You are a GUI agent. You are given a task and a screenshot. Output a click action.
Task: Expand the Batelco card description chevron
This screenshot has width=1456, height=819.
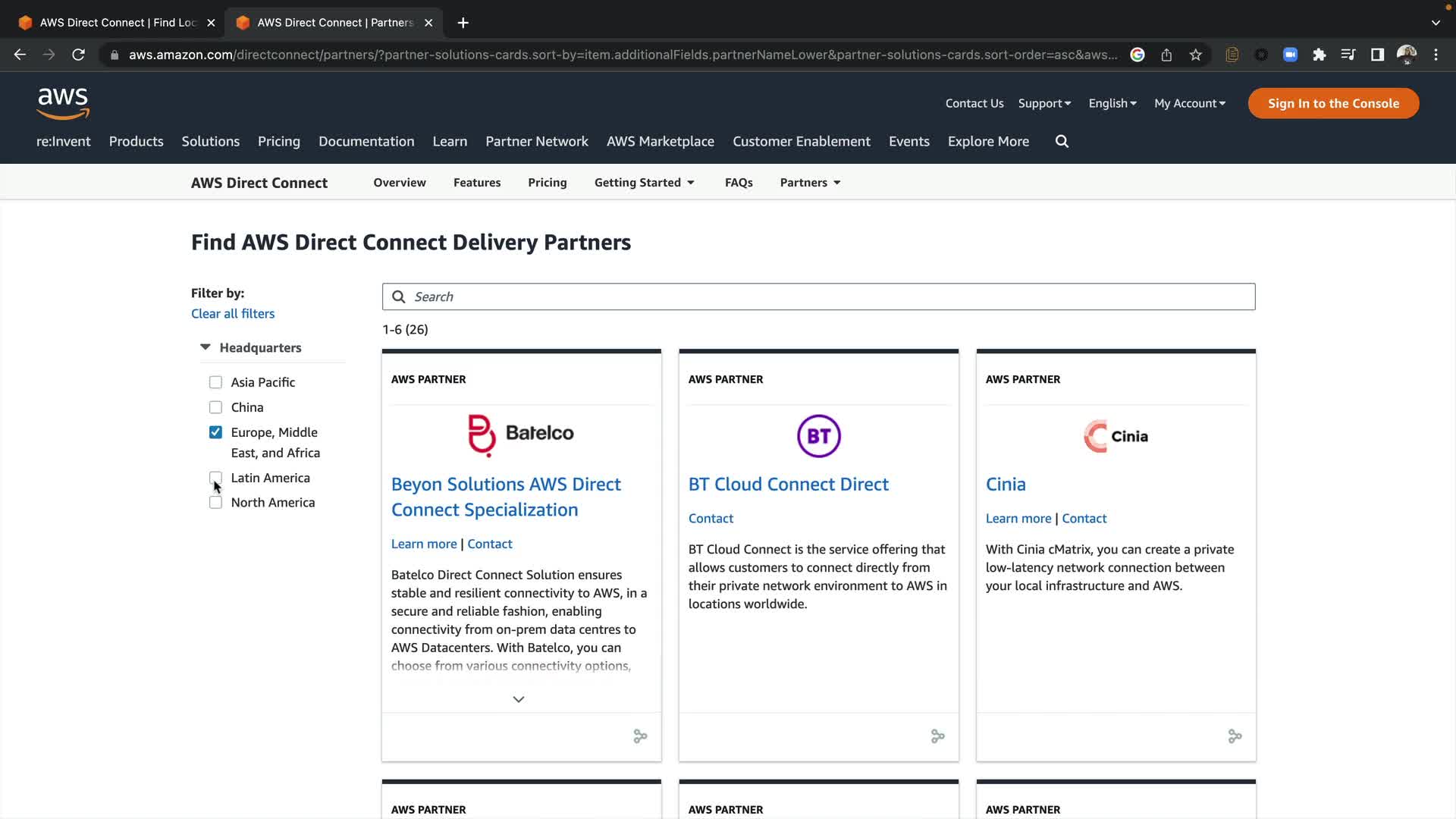pos(519,699)
